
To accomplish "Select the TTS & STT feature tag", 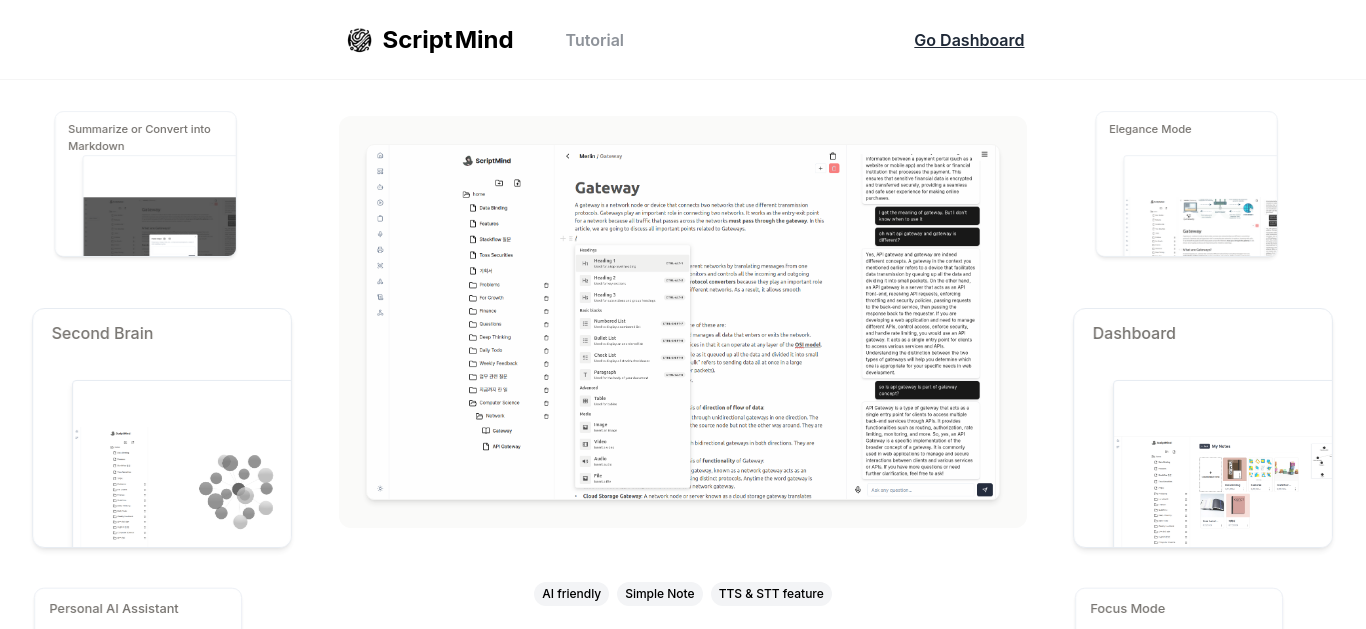I will click(771, 594).
